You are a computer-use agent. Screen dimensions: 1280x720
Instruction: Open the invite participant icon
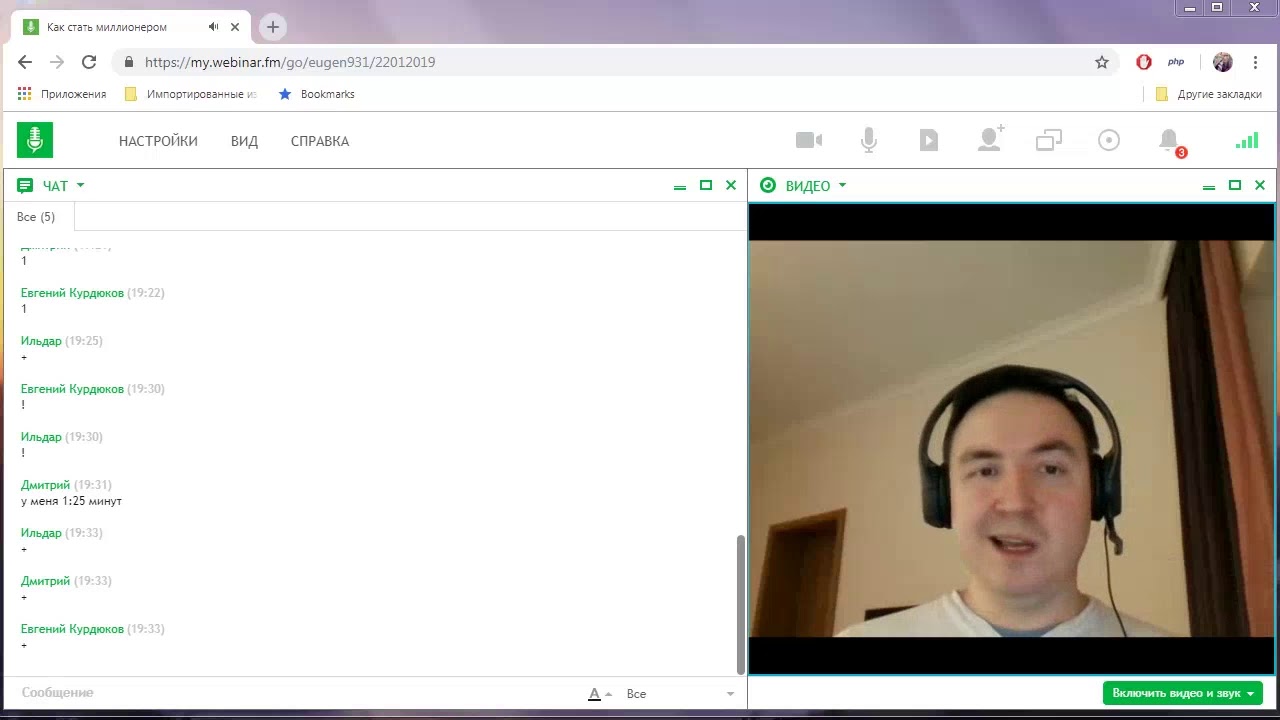pos(990,139)
